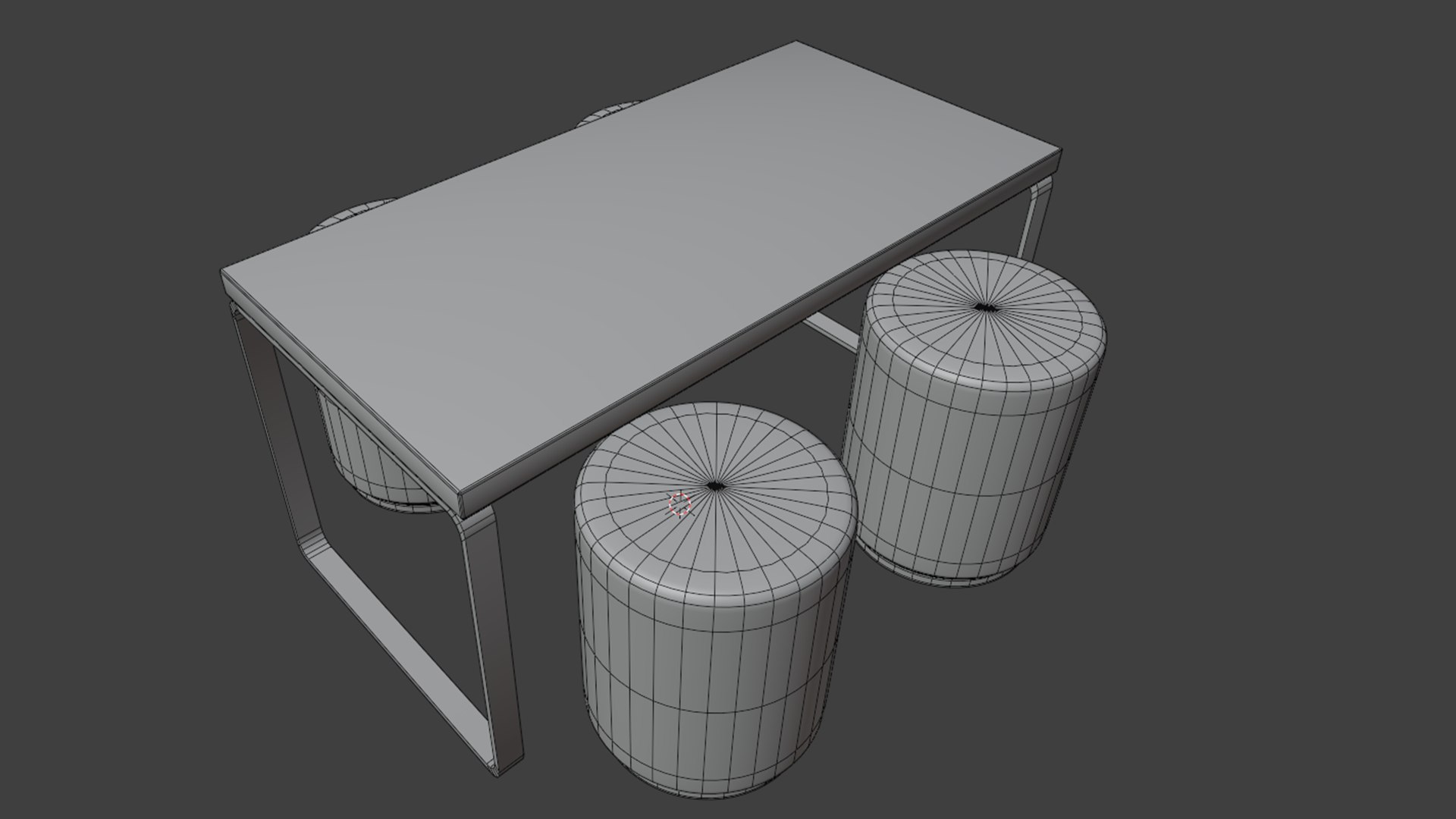
Task: Click the red-white 3D cursor on the stool
Action: [680, 503]
